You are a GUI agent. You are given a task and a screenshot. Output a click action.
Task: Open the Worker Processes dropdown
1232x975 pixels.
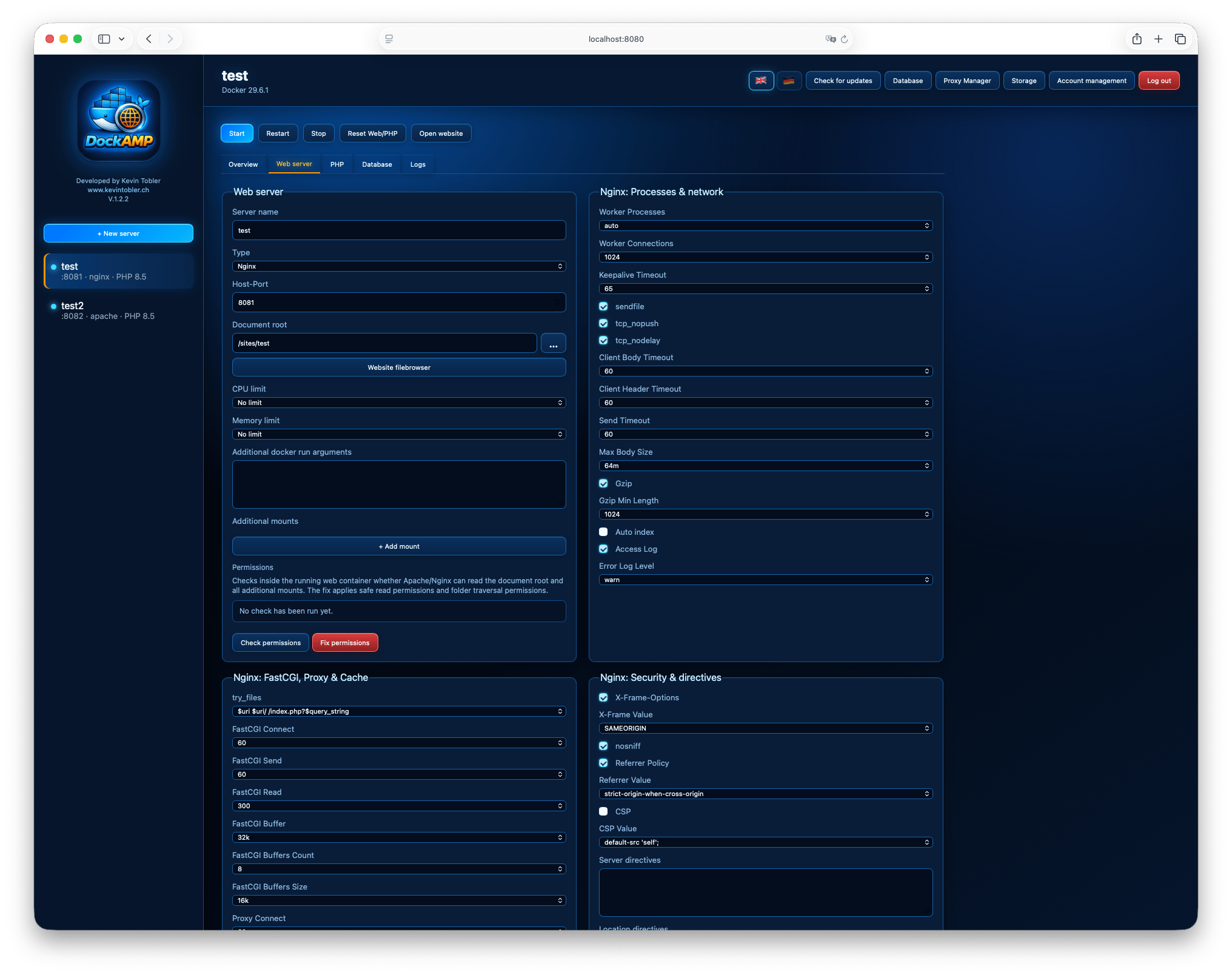[766, 226]
